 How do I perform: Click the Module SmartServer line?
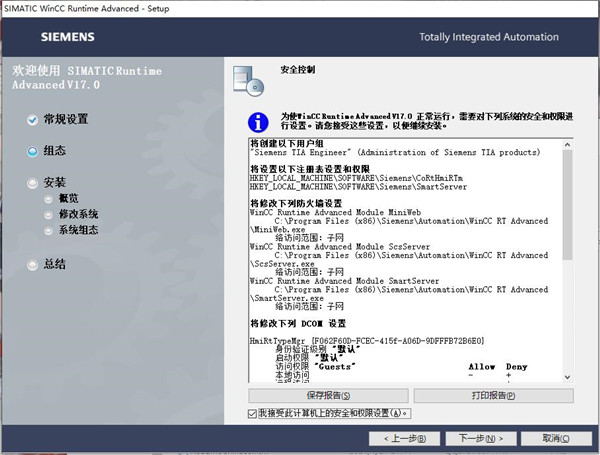[x=344, y=281]
